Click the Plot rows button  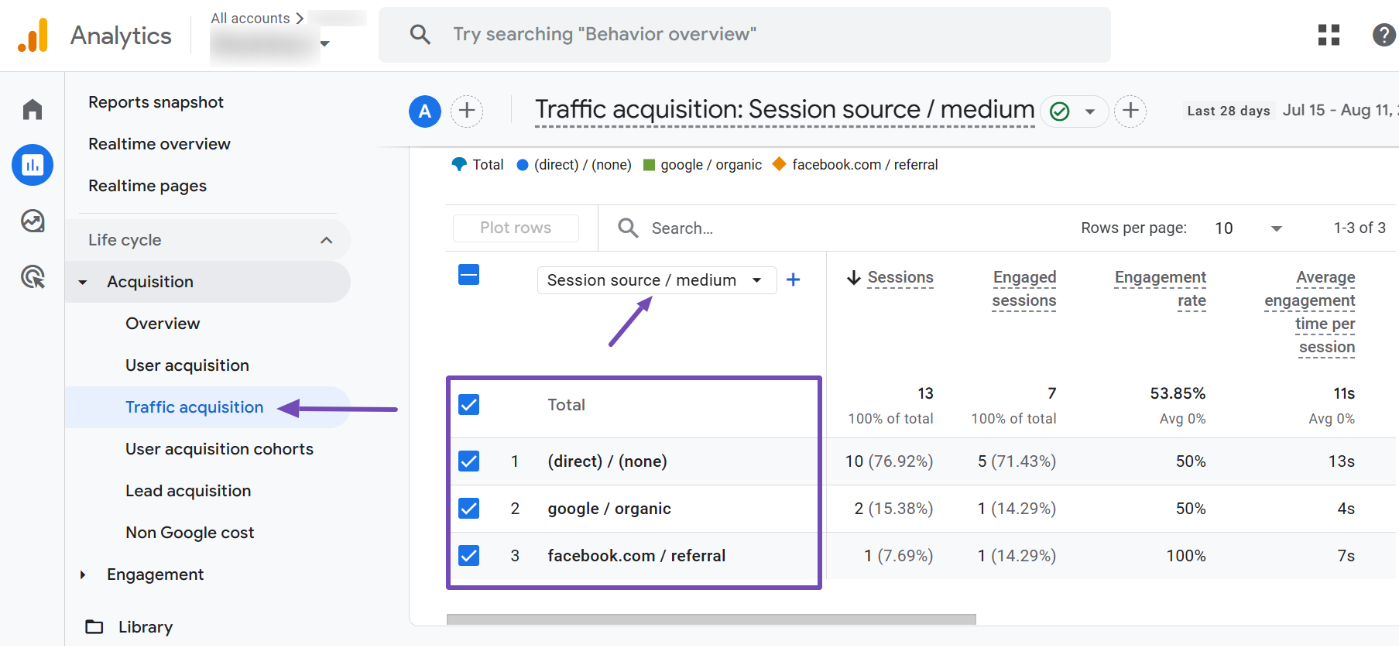click(515, 227)
